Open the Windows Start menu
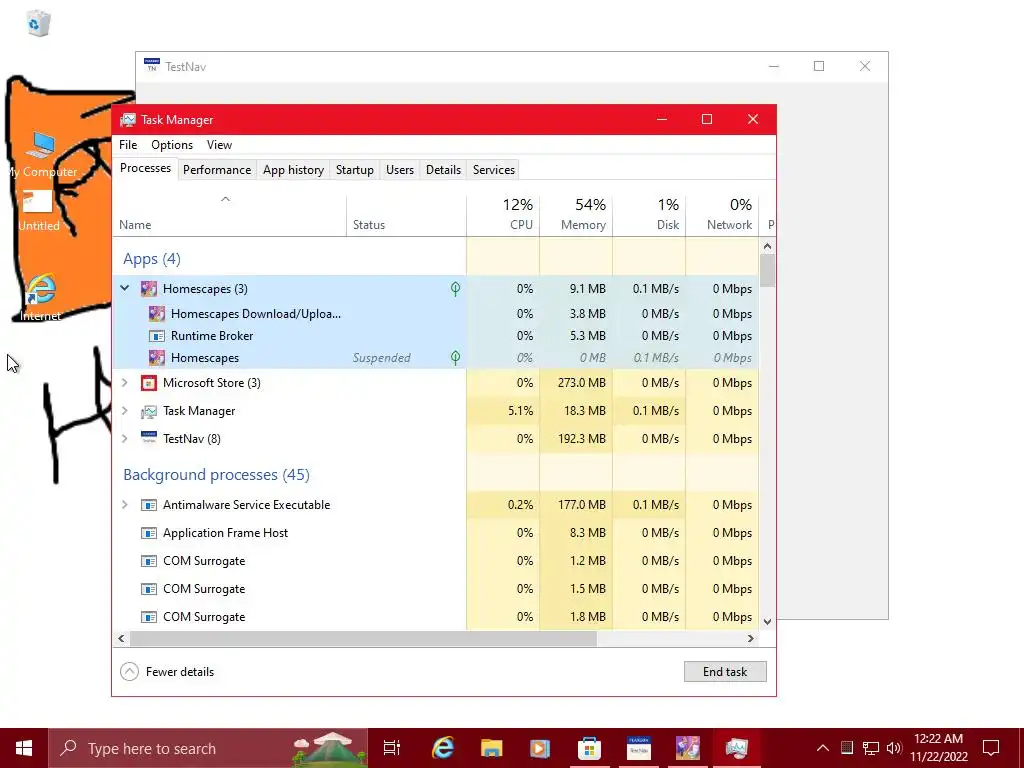The image size is (1024, 768). (x=24, y=748)
